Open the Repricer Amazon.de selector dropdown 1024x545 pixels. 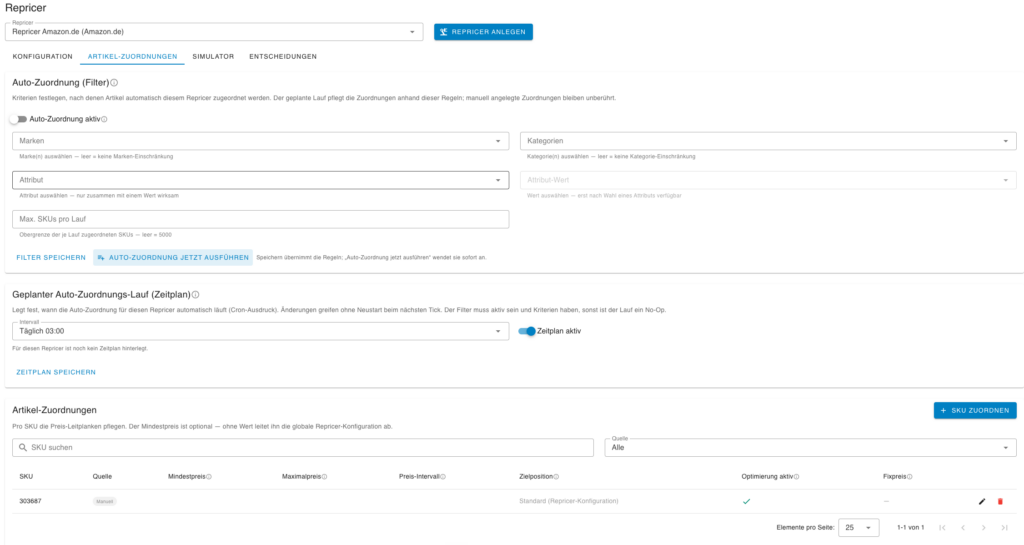pyautogui.click(x=214, y=32)
